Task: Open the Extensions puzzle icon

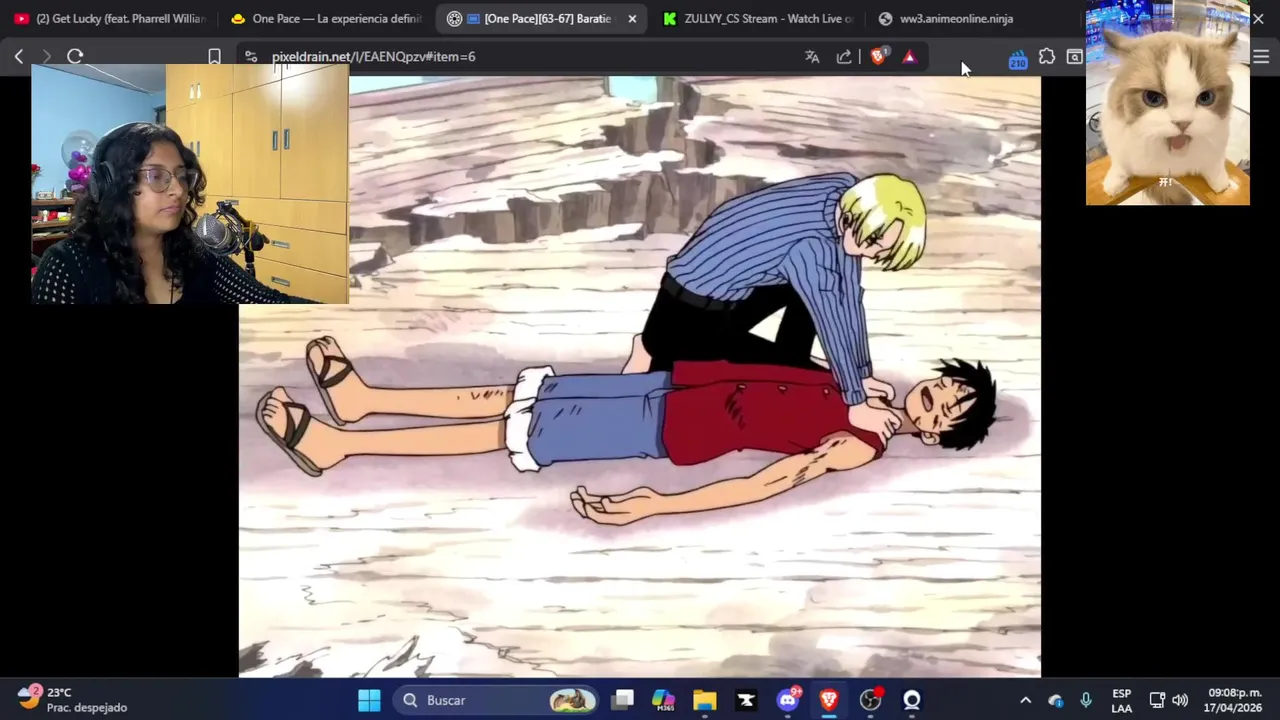Action: click(x=1047, y=57)
